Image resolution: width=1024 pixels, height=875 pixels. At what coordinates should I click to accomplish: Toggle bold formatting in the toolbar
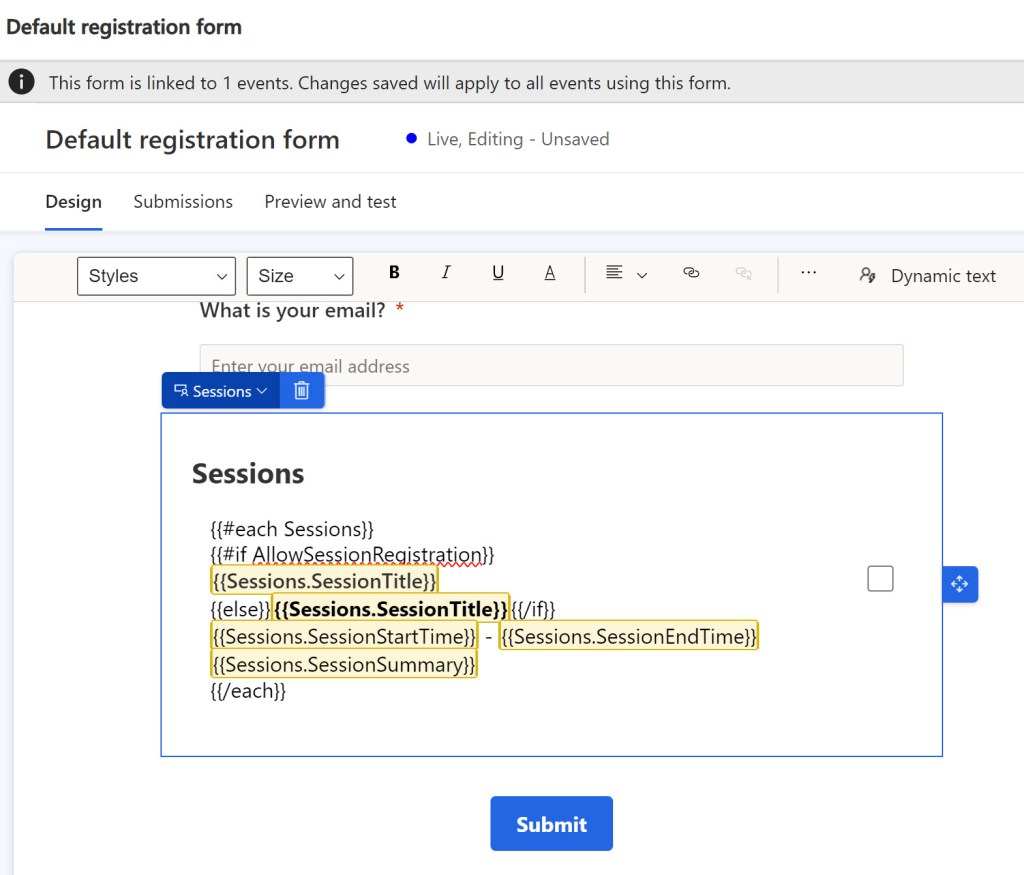394,274
